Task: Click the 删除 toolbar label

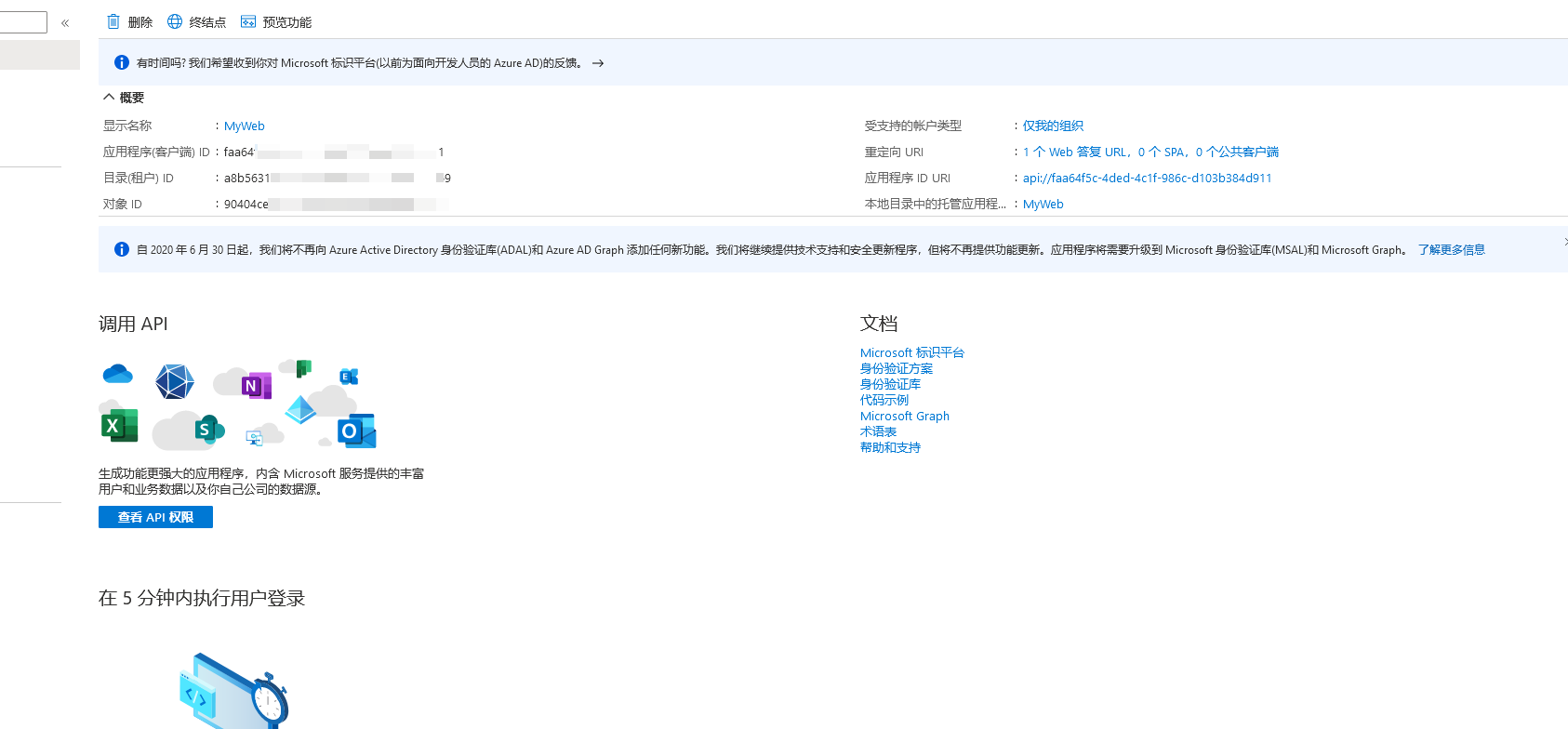Action: tap(140, 22)
